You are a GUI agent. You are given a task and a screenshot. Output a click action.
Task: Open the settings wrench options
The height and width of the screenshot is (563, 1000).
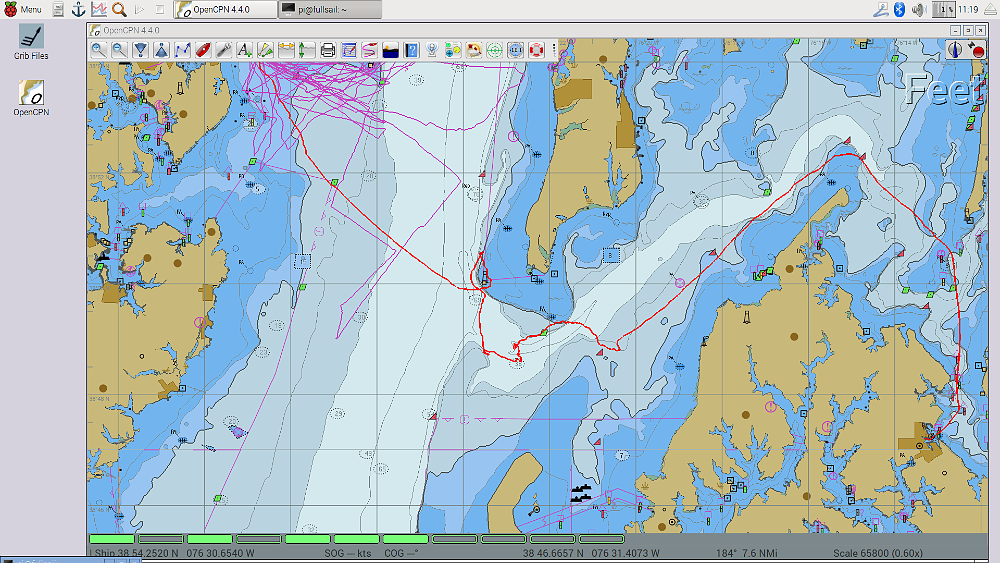[x=224, y=50]
